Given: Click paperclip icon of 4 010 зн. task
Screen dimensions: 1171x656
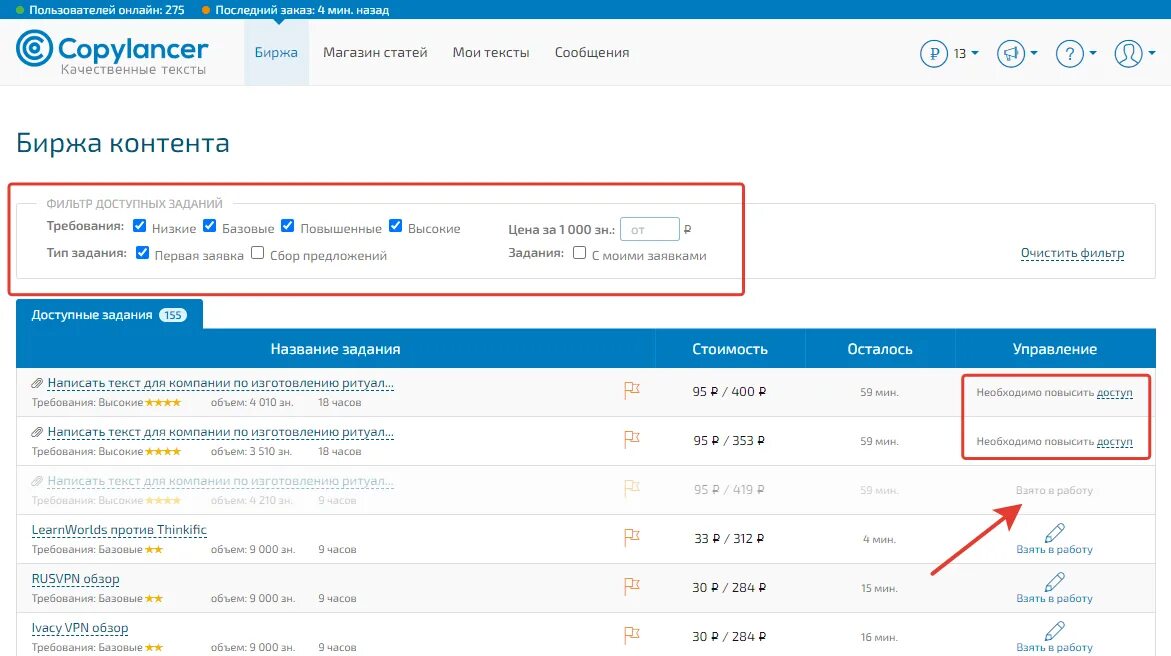Looking at the screenshot, I should (37, 383).
